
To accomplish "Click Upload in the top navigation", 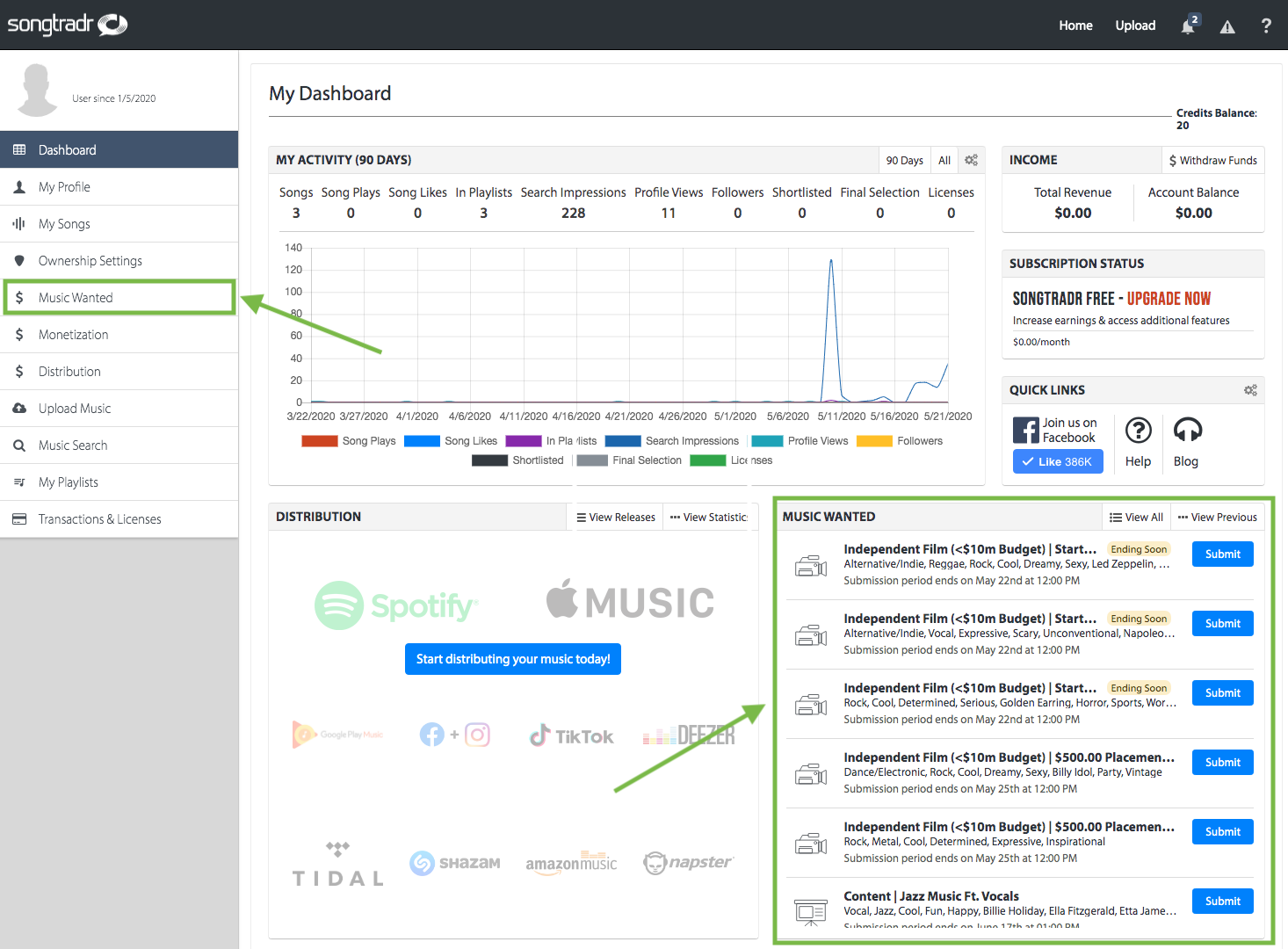I will [1135, 25].
